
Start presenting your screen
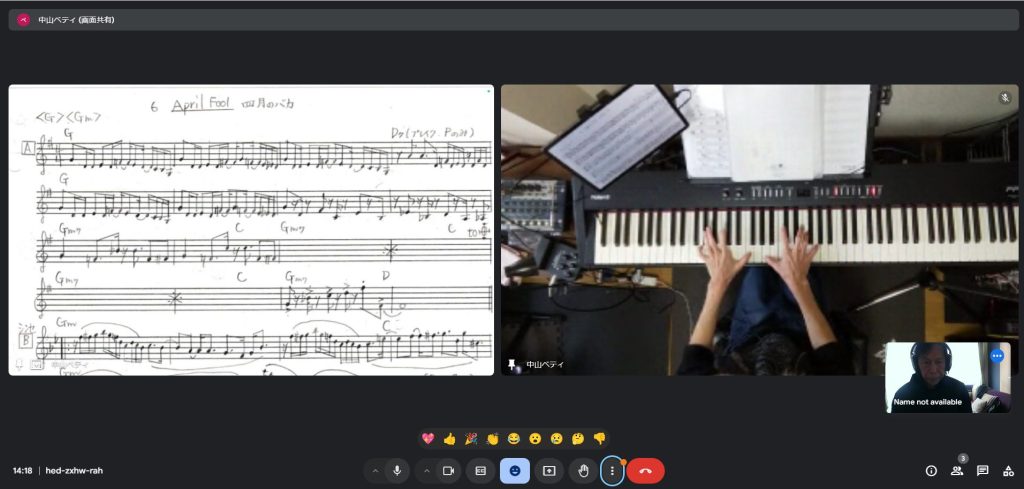coord(549,471)
